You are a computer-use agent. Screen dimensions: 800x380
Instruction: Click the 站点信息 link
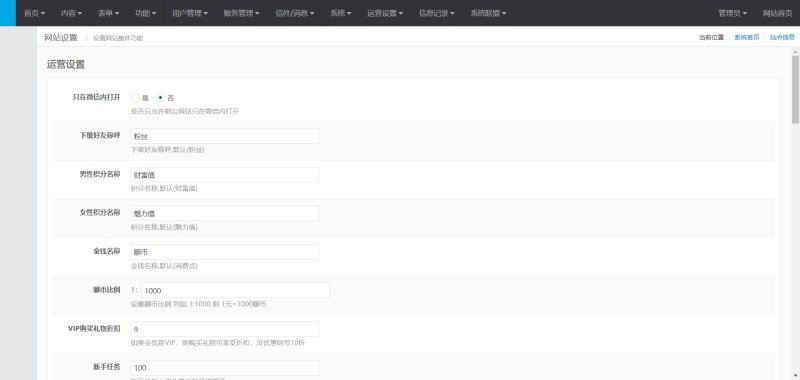(x=782, y=37)
